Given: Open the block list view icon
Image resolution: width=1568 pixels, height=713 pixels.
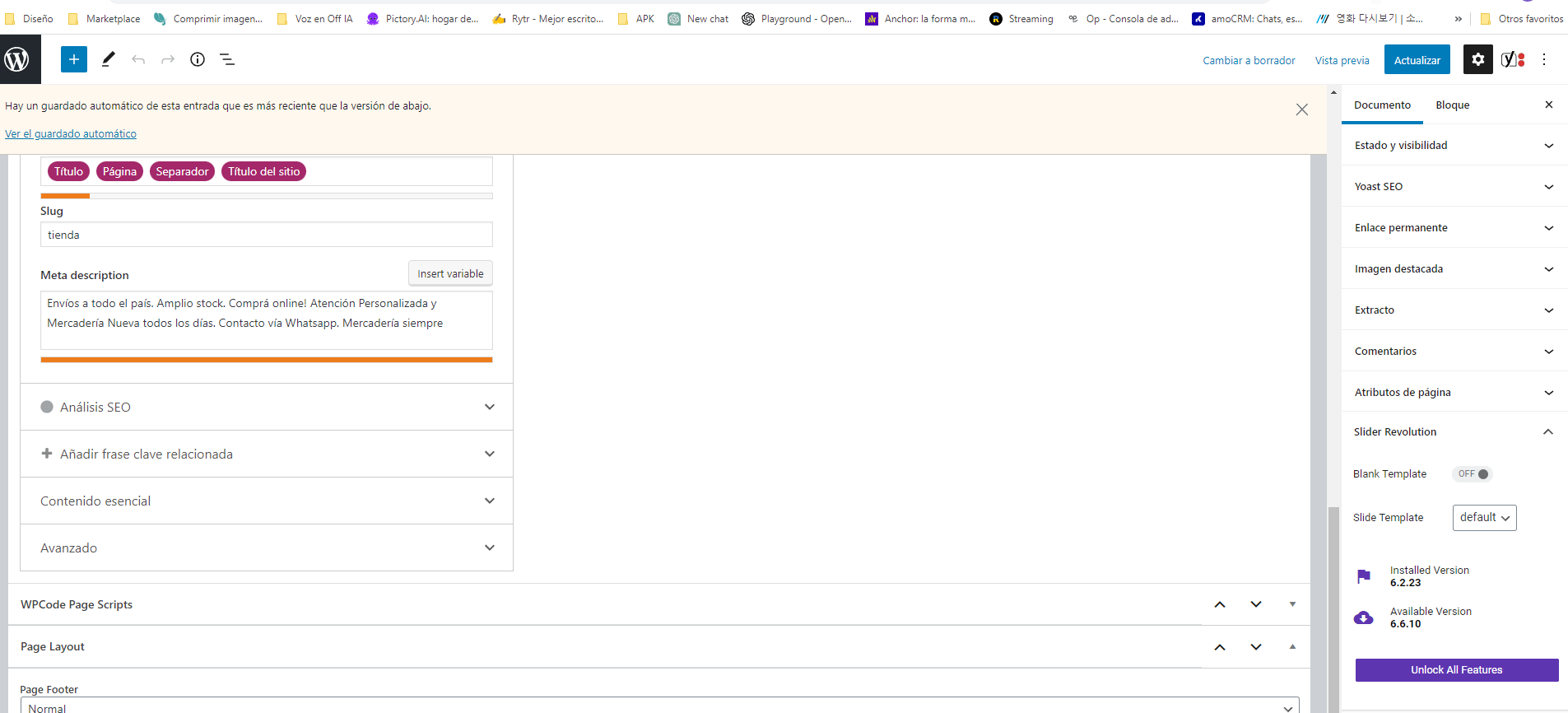Looking at the screenshot, I should 227,59.
